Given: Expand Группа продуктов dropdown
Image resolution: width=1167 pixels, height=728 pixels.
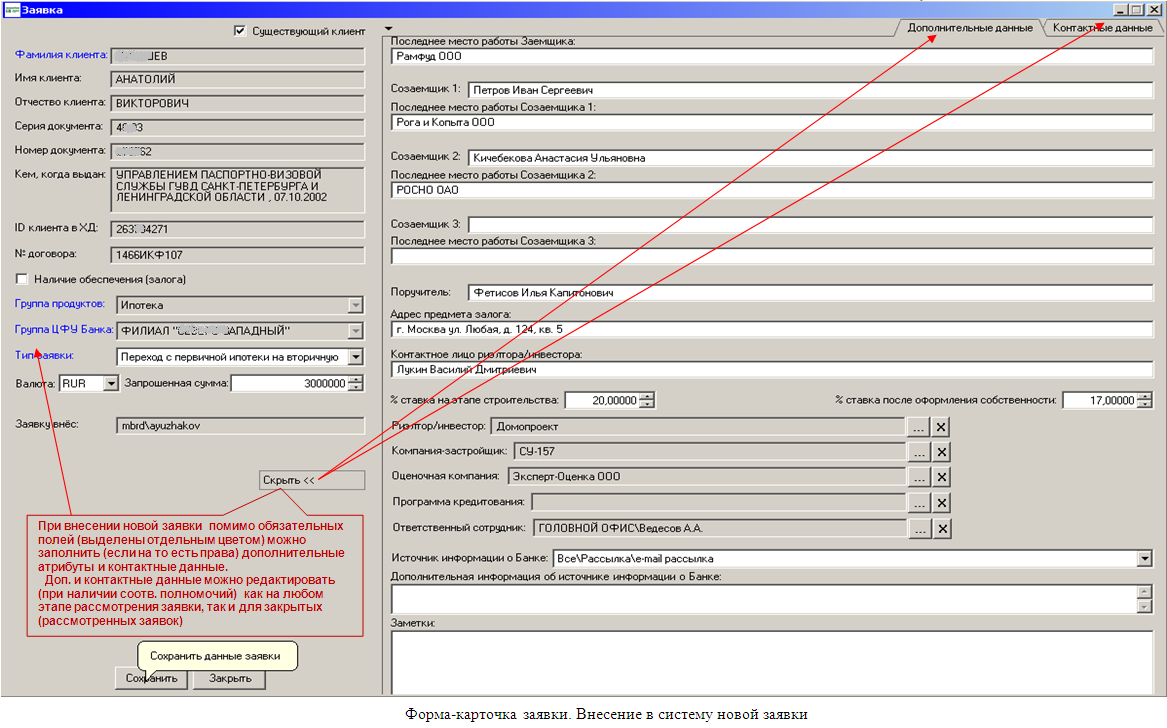Looking at the screenshot, I should (x=356, y=305).
